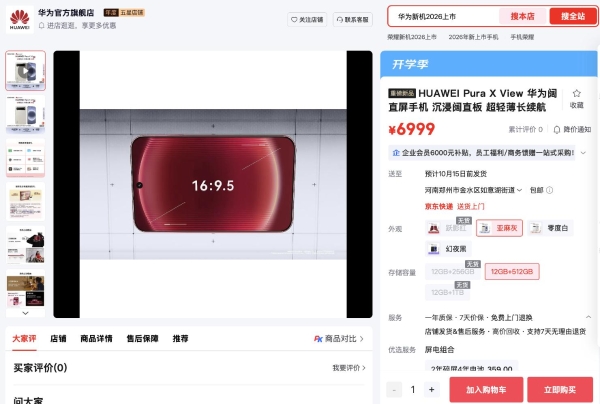The height and width of the screenshot is (404, 600).
Task: Enable price drop alert 降价通知
Action: coord(572,130)
